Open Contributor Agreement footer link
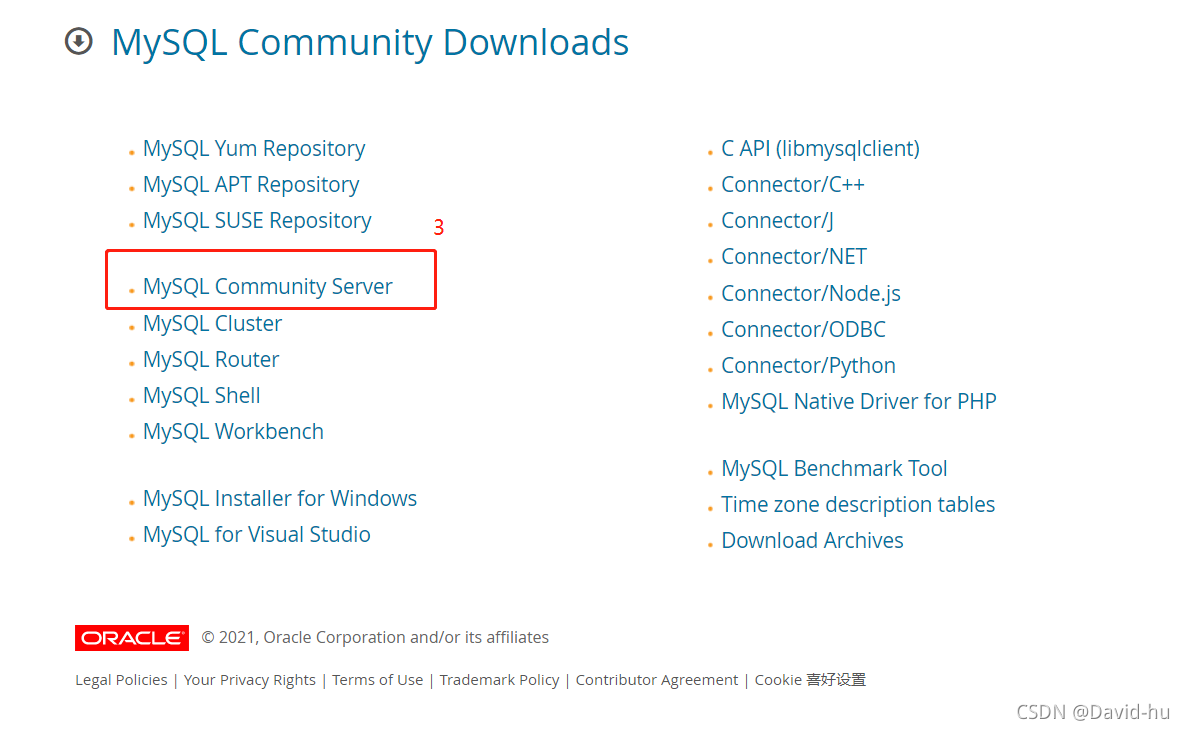 pyautogui.click(x=657, y=680)
